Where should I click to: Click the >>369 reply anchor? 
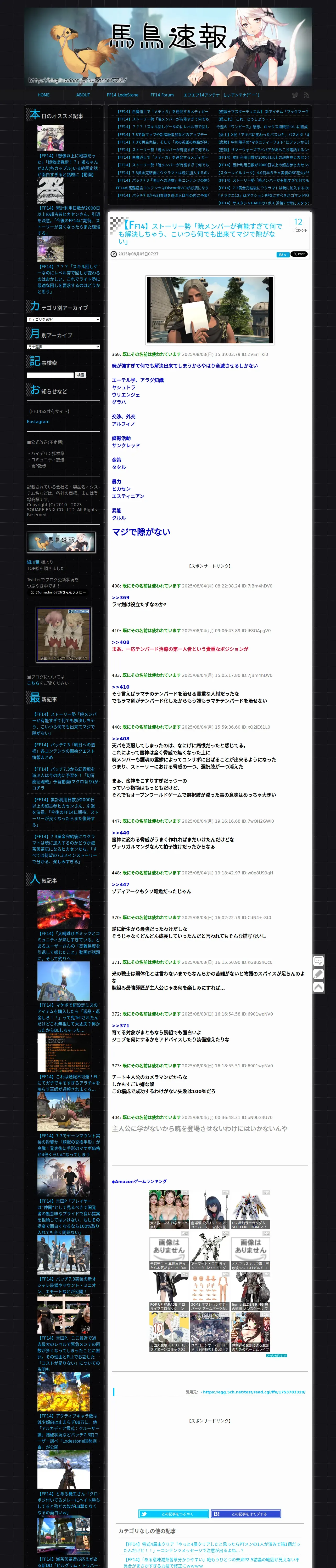click(x=120, y=598)
